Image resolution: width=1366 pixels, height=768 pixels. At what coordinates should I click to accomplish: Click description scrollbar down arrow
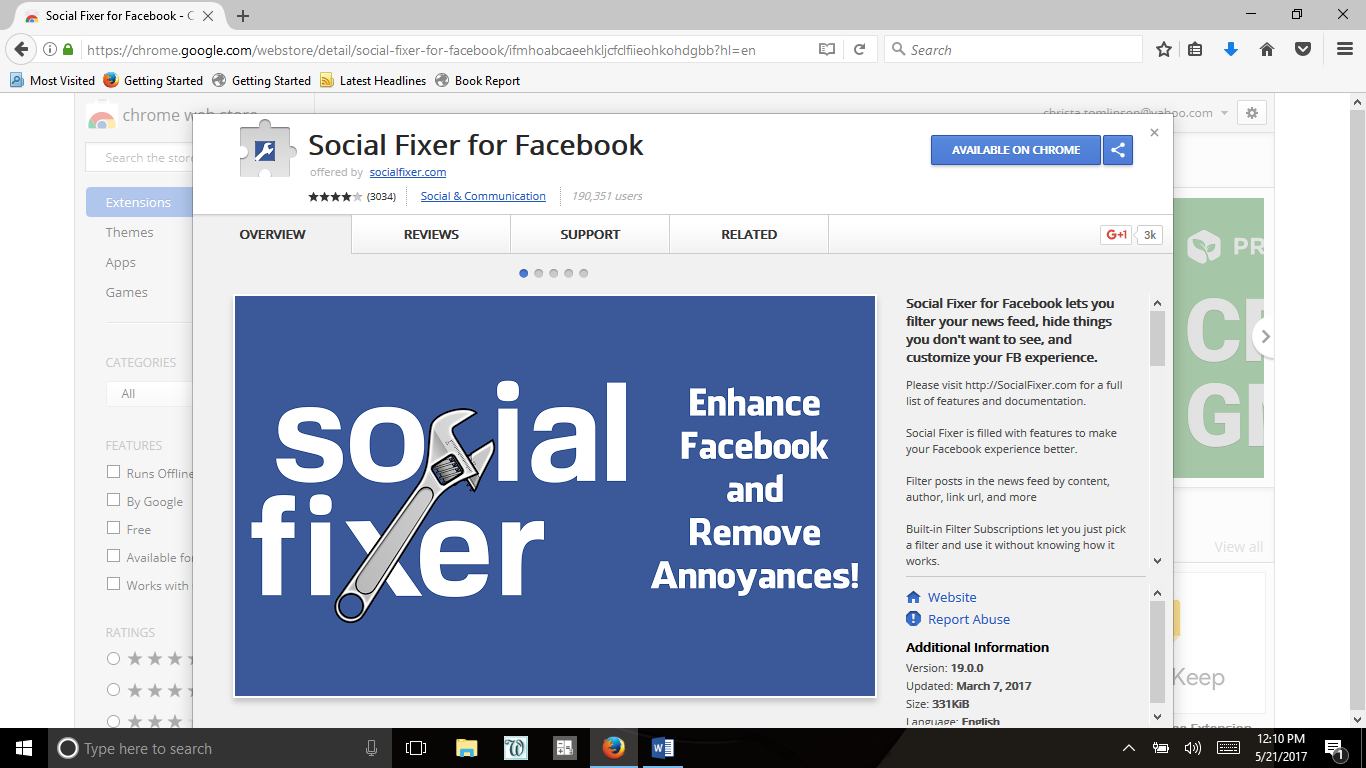1157,561
